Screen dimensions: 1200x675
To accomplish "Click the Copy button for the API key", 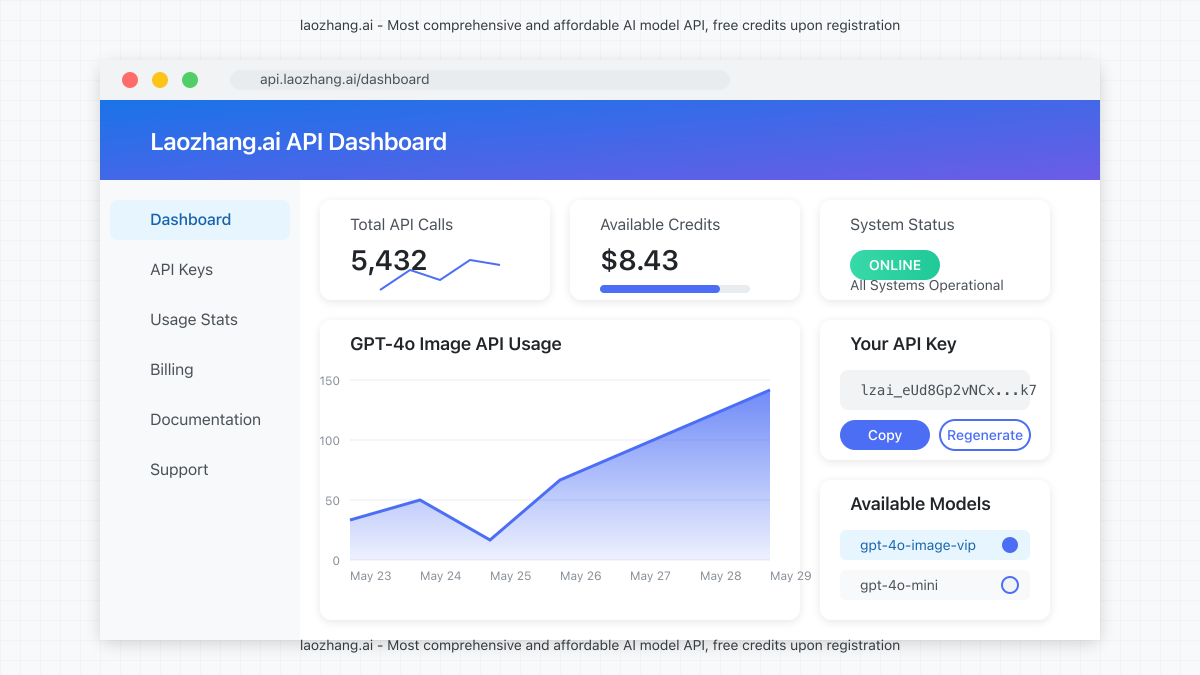I will point(885,435).
